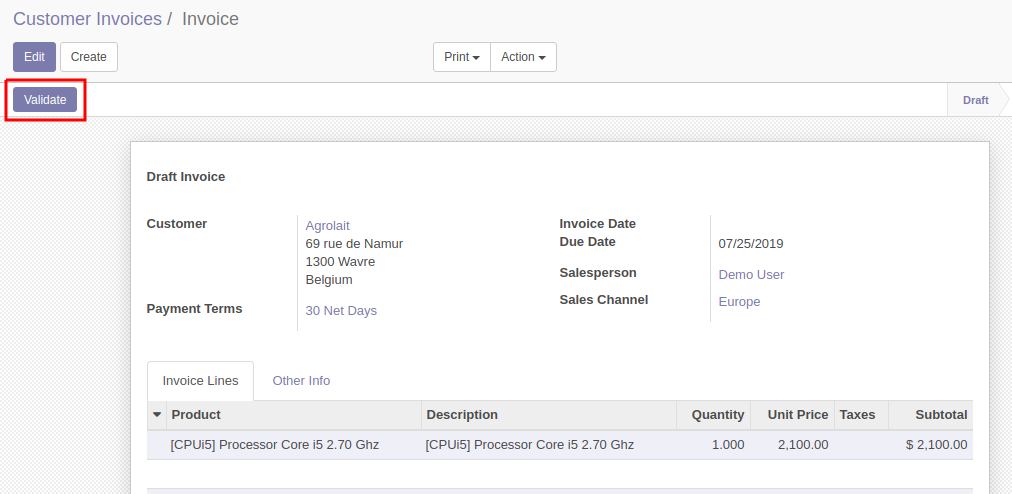Open the Print dropdown menu
This screenshot has width=1012, height=494.
point(461,57)
